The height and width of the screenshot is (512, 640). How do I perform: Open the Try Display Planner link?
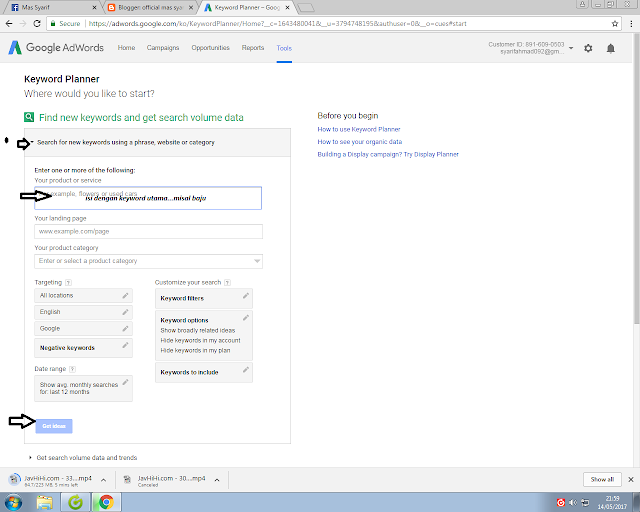(431, 154)
